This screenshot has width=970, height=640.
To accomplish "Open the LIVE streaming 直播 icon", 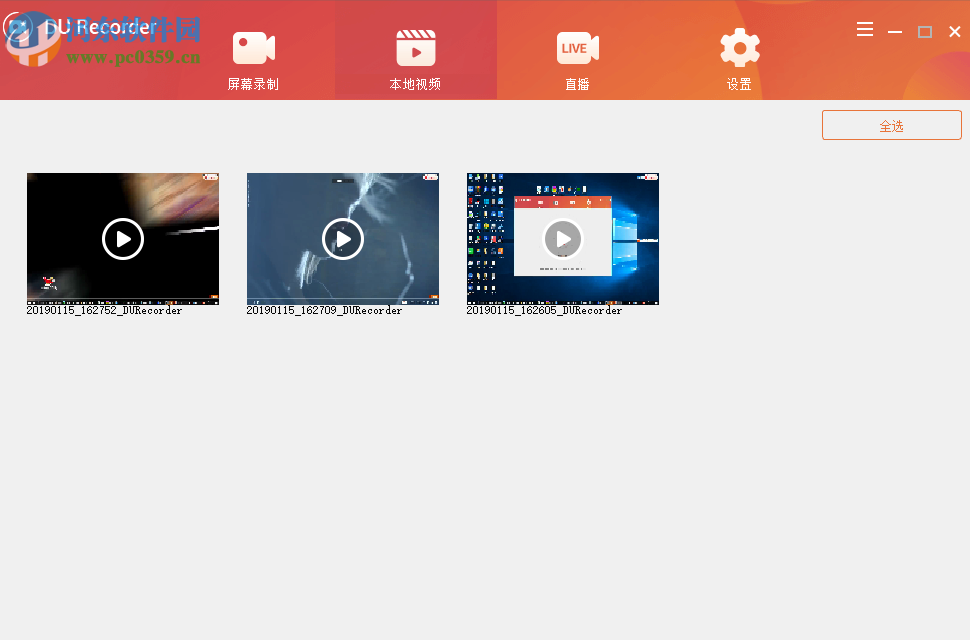I will pos(577,47).
